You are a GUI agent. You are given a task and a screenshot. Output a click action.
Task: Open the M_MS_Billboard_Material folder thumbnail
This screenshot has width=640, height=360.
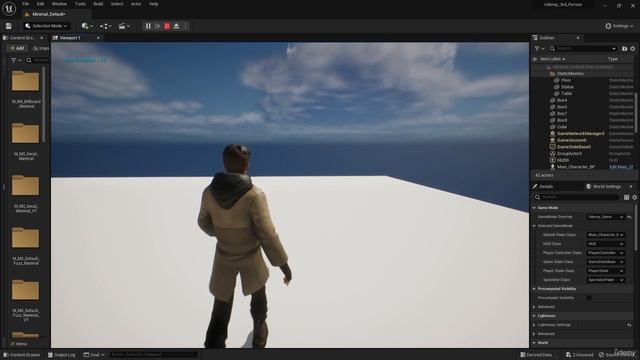25,81
